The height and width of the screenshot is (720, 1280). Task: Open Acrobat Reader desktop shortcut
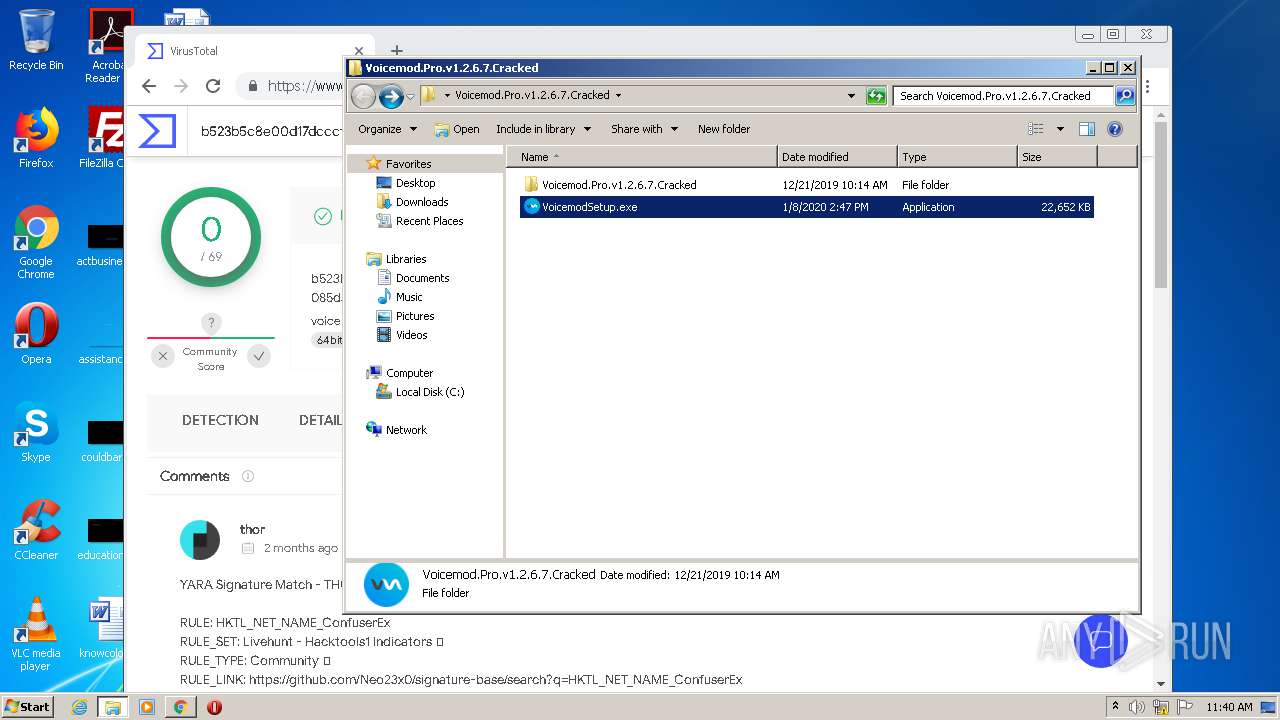[104, 46]
